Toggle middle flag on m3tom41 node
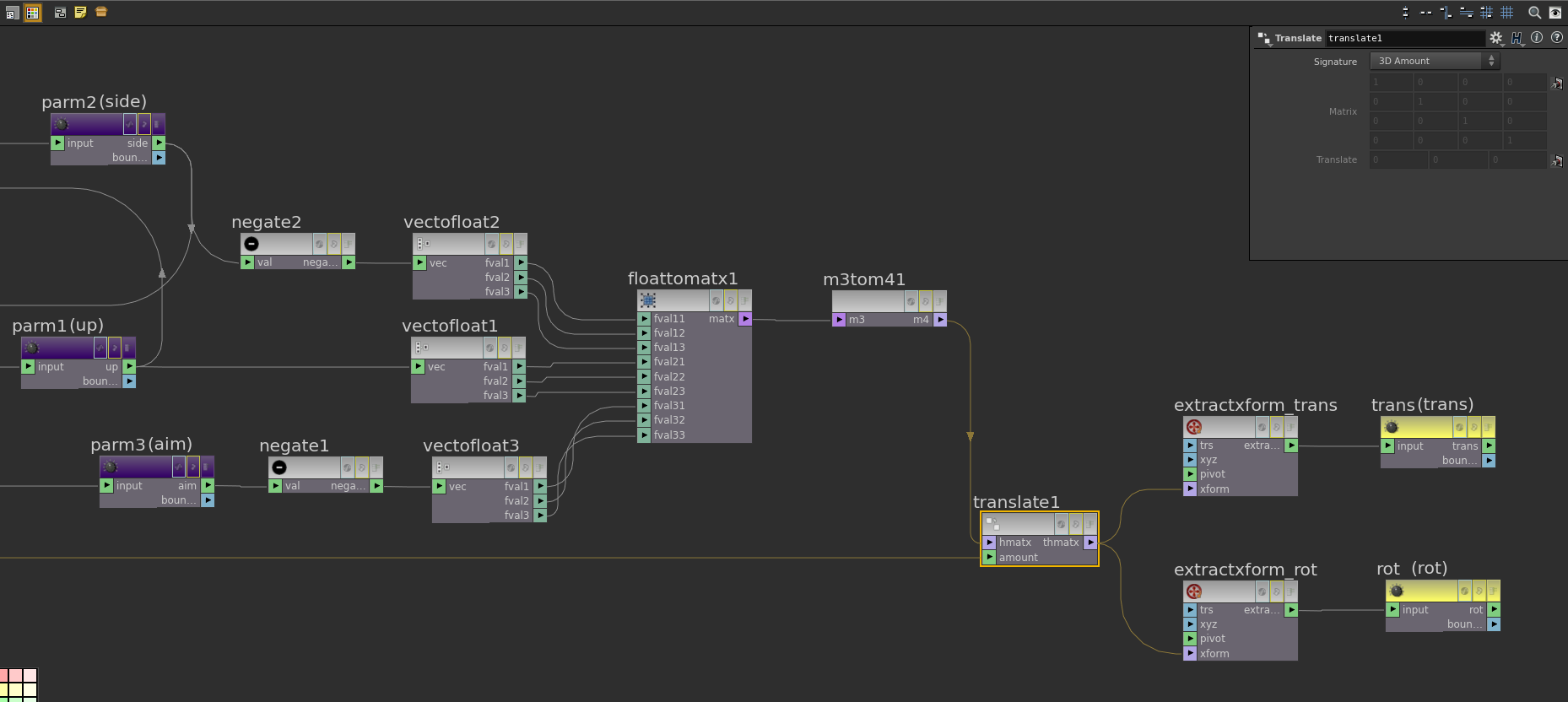The image size is (1568, 702). tap(926, 300)
